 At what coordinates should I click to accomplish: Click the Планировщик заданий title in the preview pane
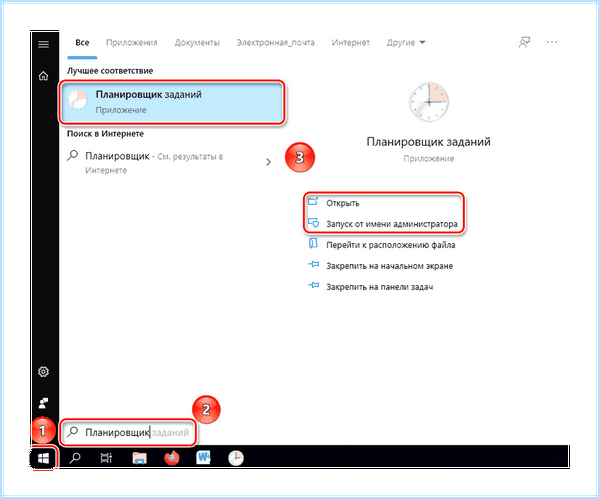coord(429,142)
